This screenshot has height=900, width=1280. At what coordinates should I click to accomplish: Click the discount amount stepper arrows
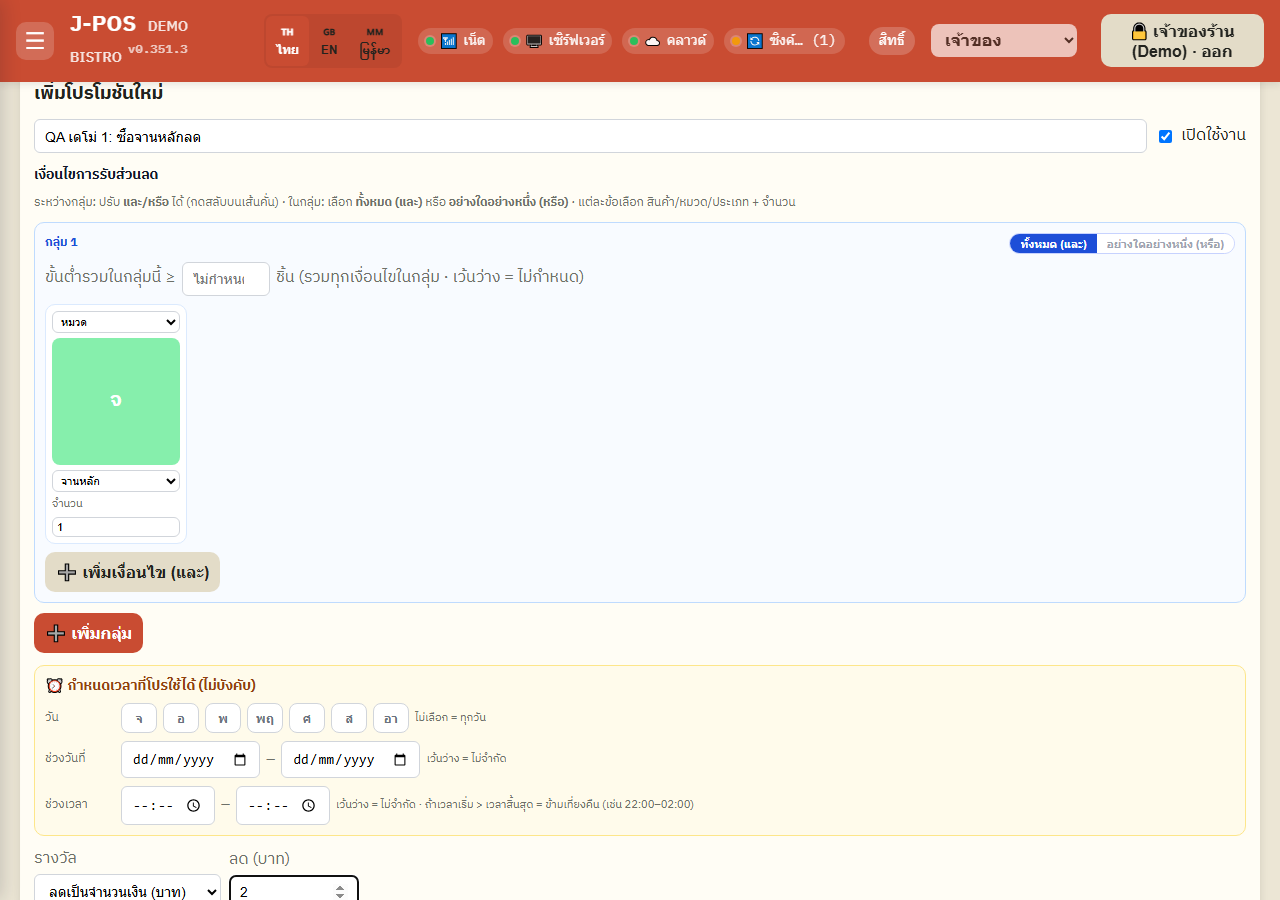pyautogui.click(x=340, y=891)
